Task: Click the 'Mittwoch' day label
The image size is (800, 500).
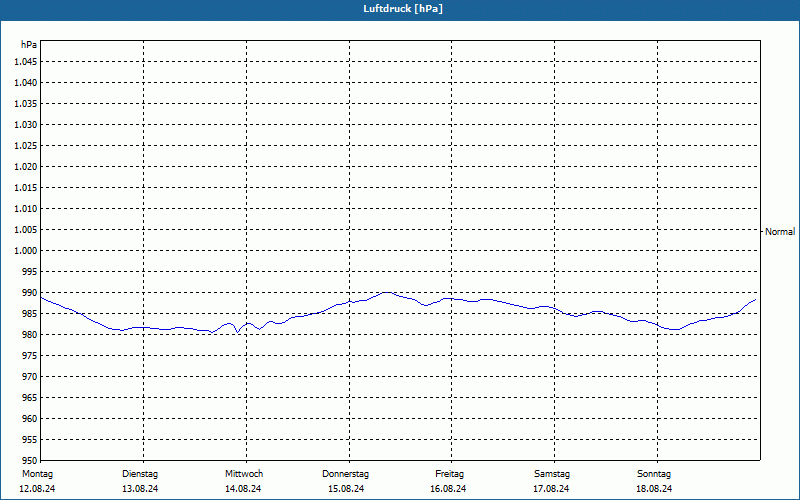Action: pos(244,474)
